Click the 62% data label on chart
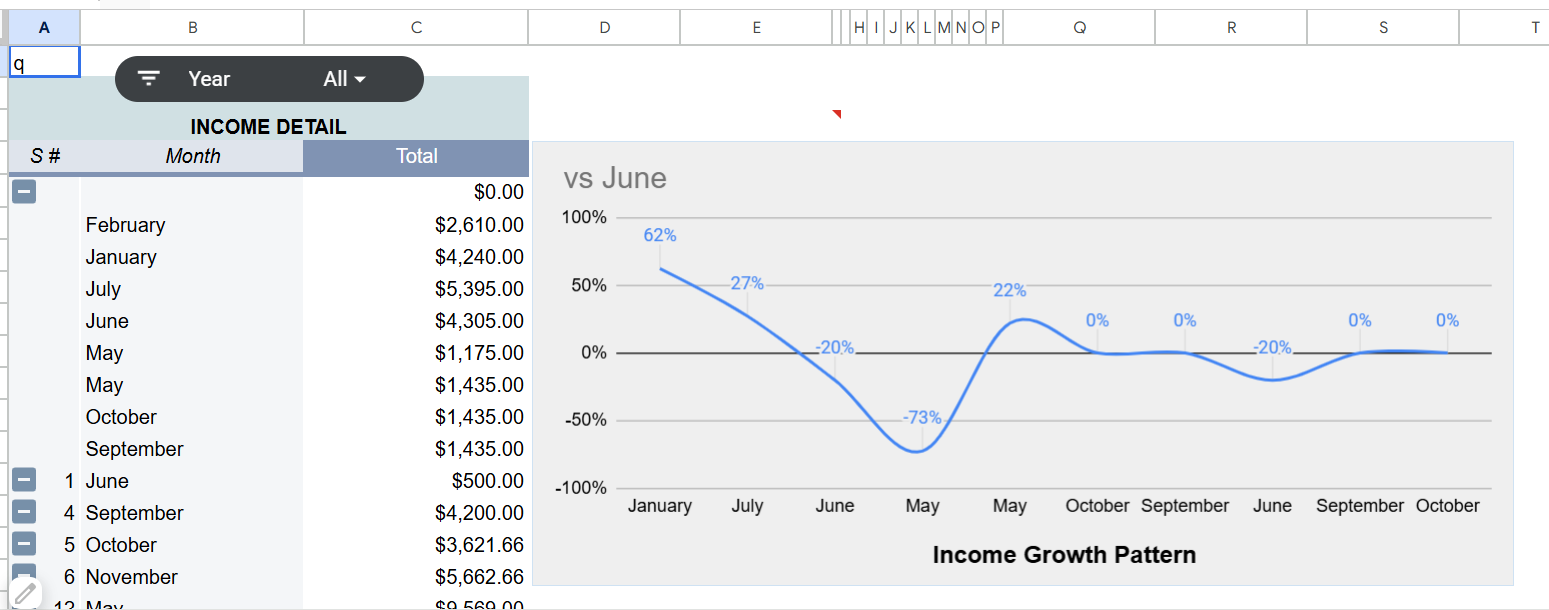The width and height of the screenshot is (1549, 610). point(660,235)
